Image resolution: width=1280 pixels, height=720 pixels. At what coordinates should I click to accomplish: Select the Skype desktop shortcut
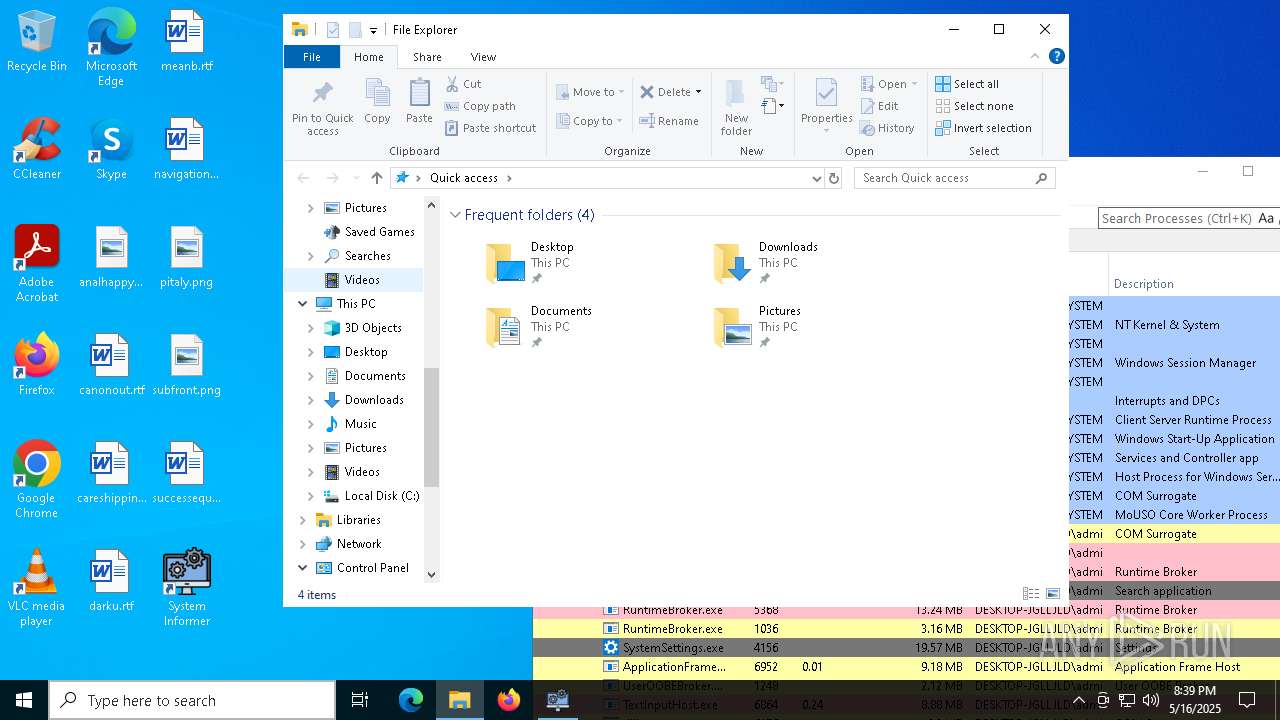(111, 149)
